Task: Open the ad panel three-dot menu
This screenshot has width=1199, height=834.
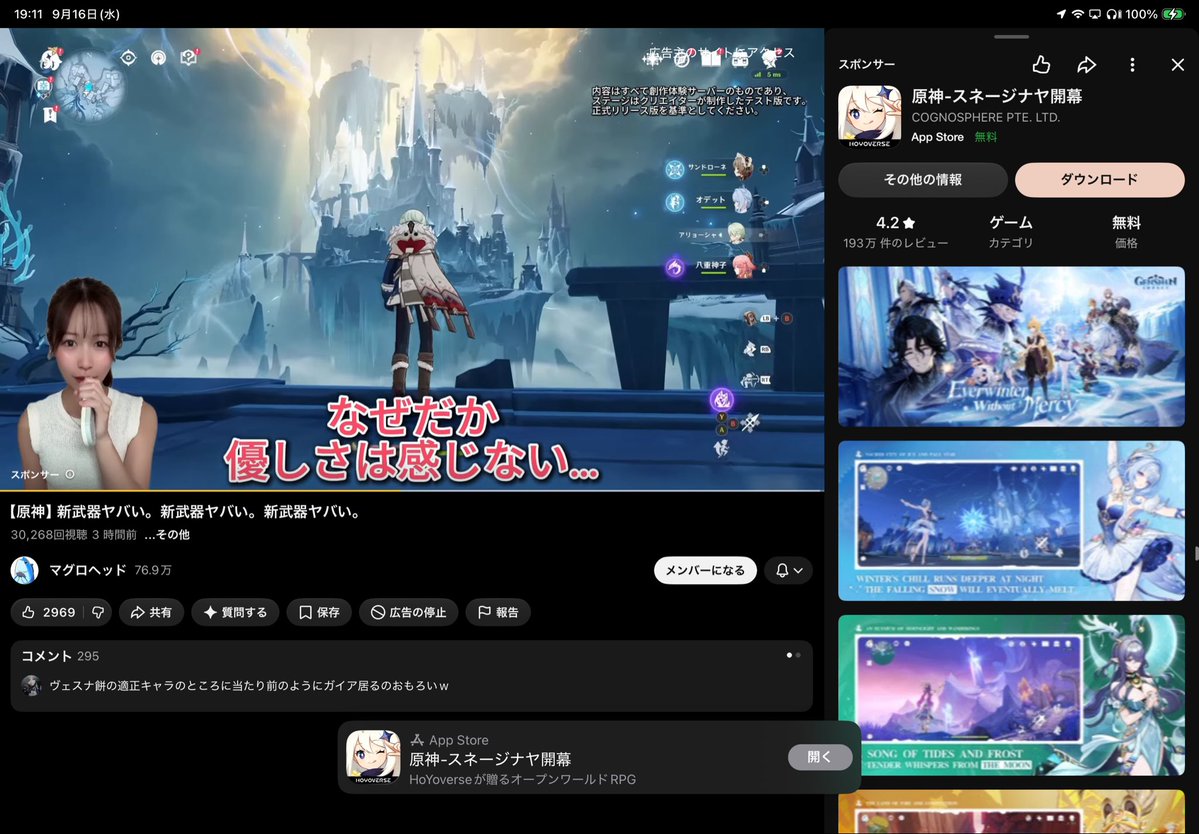Action: pos(1132,65)
